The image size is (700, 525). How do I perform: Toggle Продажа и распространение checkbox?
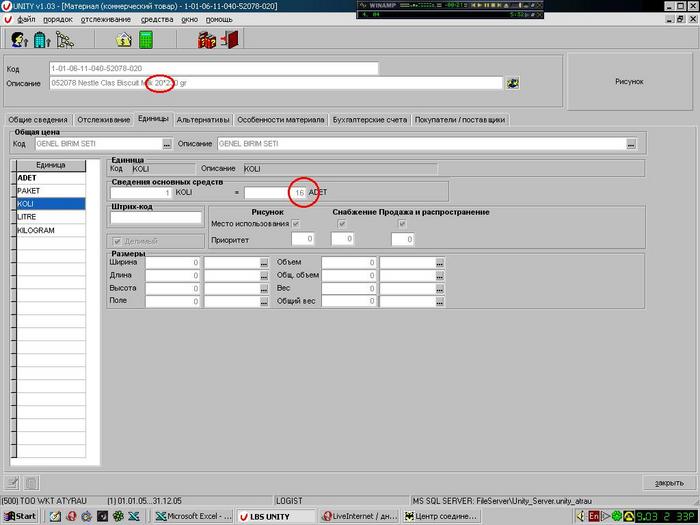tap(402, 224)
